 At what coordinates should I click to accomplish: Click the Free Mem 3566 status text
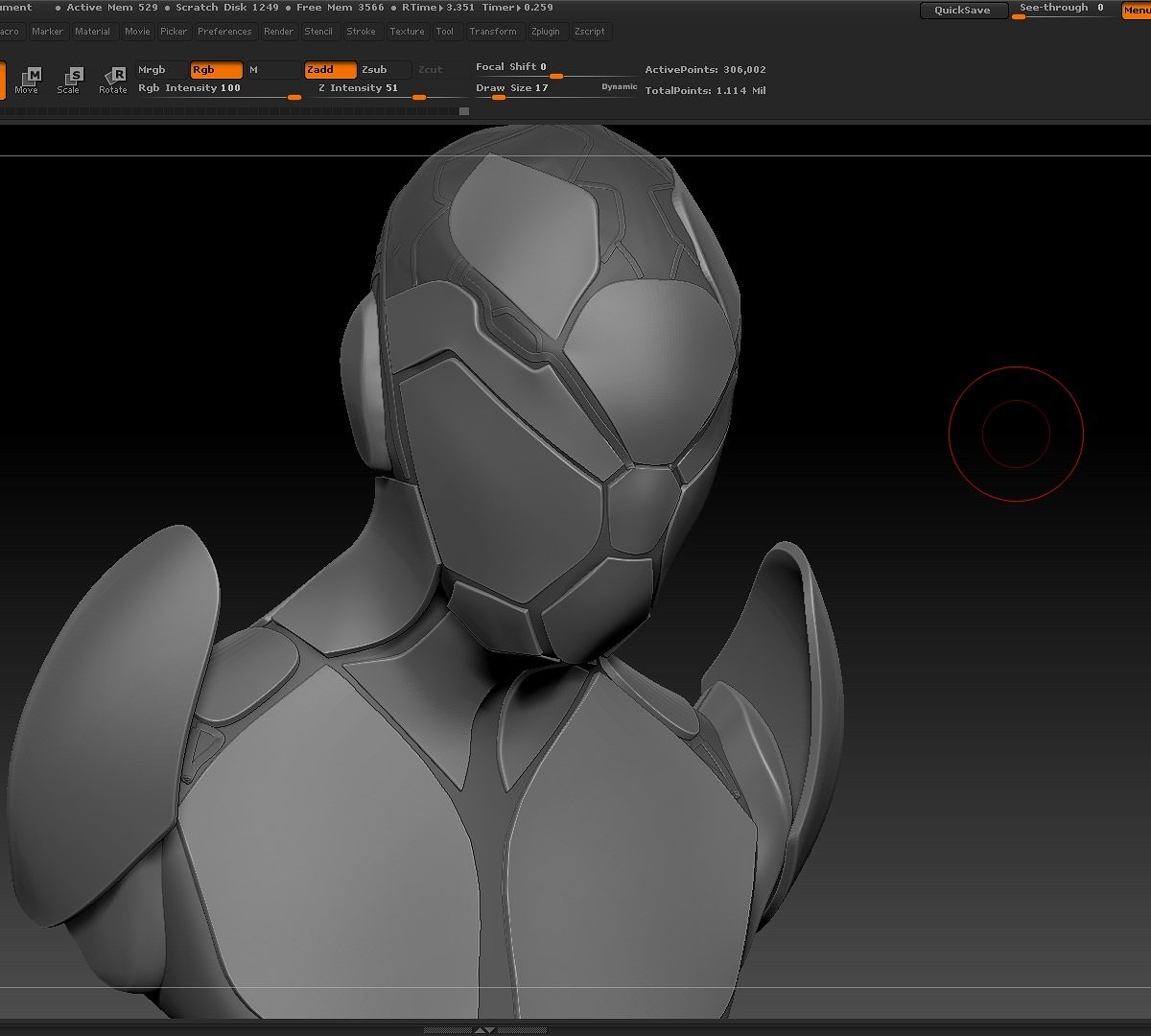coord(341,8)
